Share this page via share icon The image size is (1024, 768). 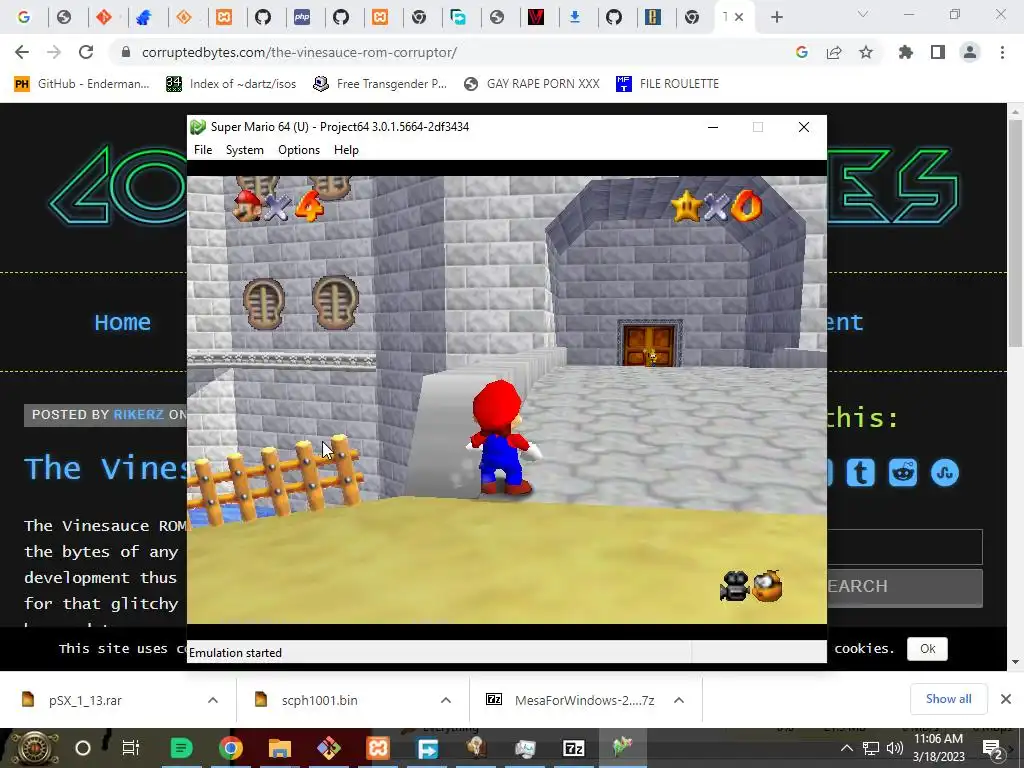834,52
